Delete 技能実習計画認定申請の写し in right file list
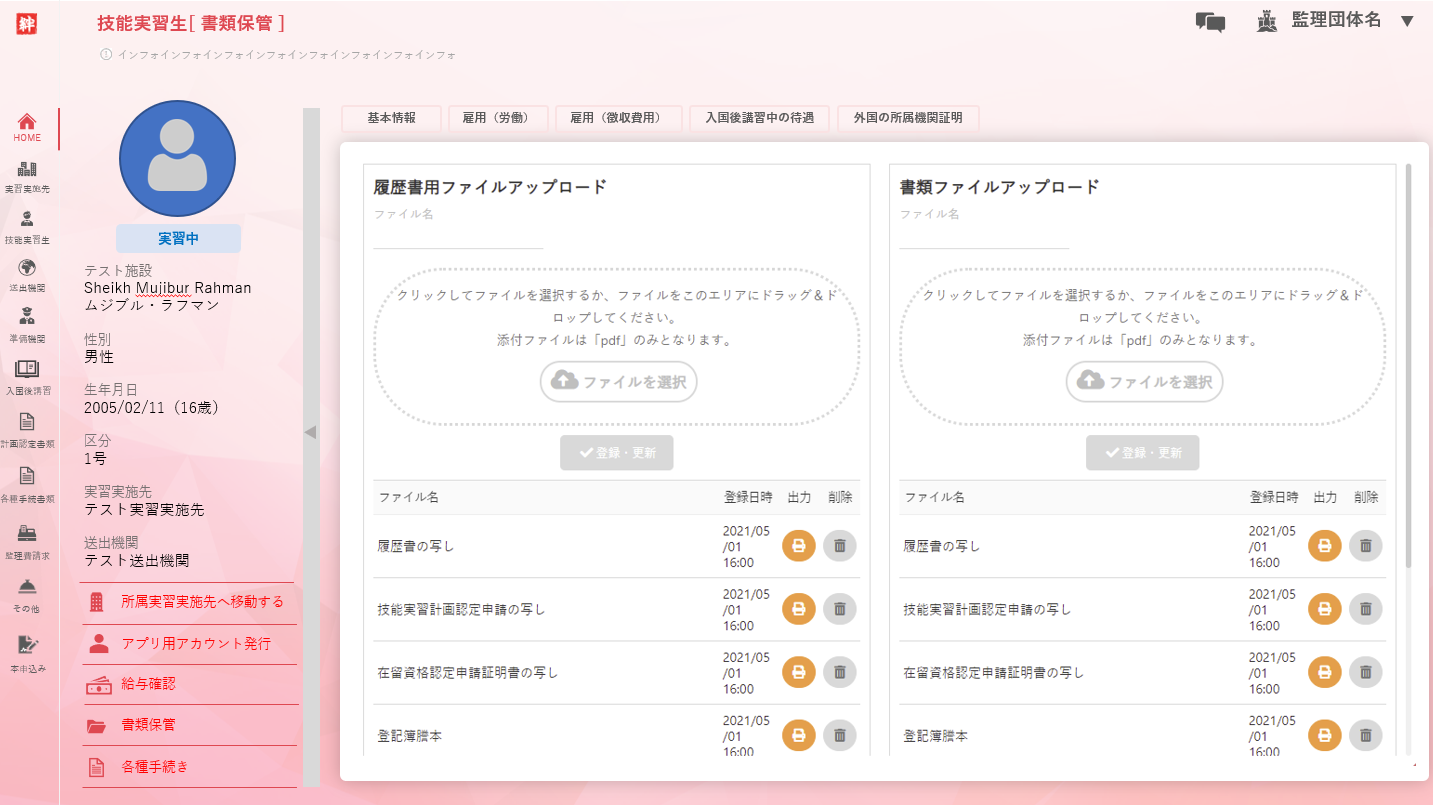Viewport: 1433px width, 805px height. pyautogui.click(x=1365, y=609)
